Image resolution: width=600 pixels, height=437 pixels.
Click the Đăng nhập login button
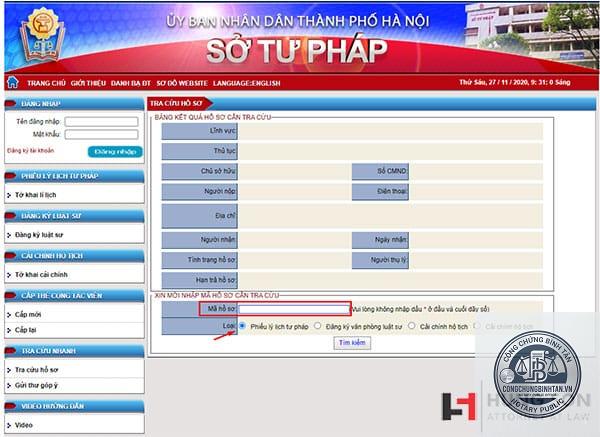coord(115,152)
